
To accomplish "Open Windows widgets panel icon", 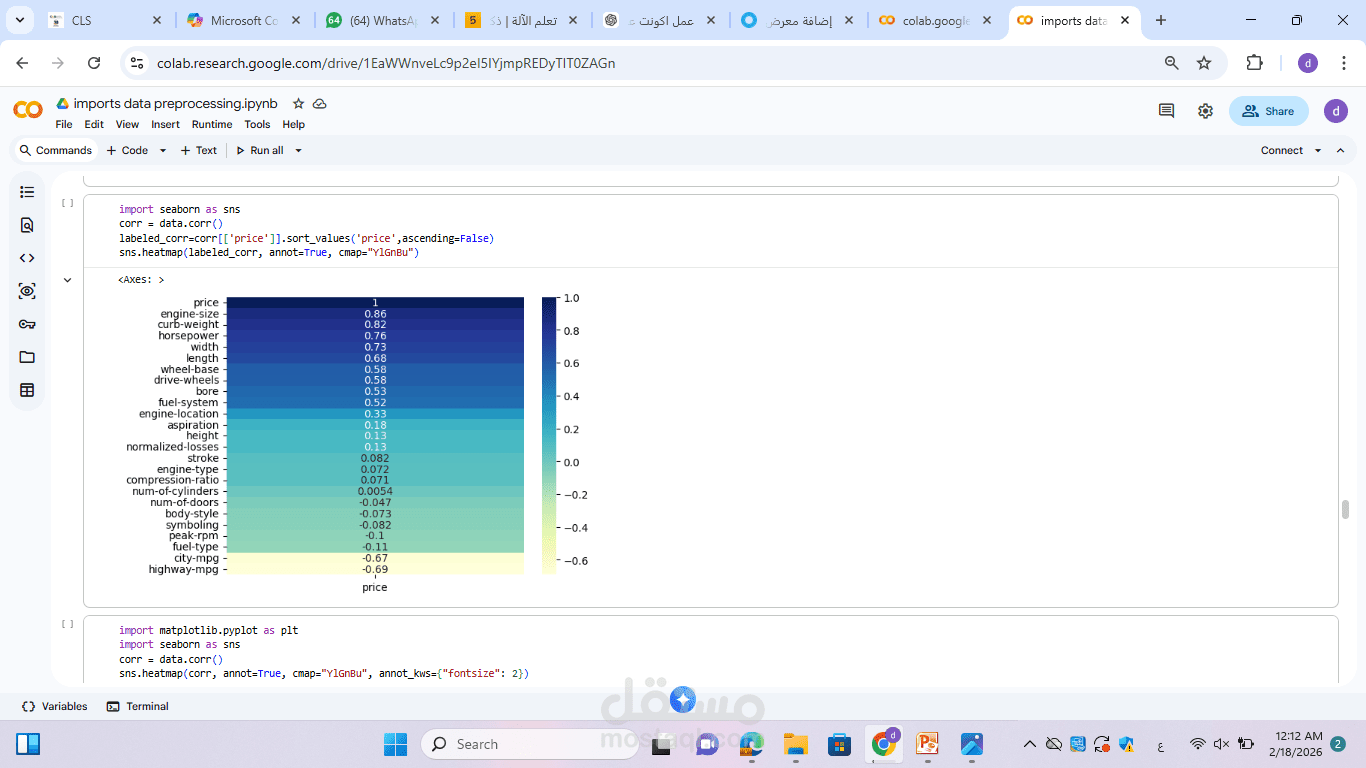I will [x=28, y=744].
